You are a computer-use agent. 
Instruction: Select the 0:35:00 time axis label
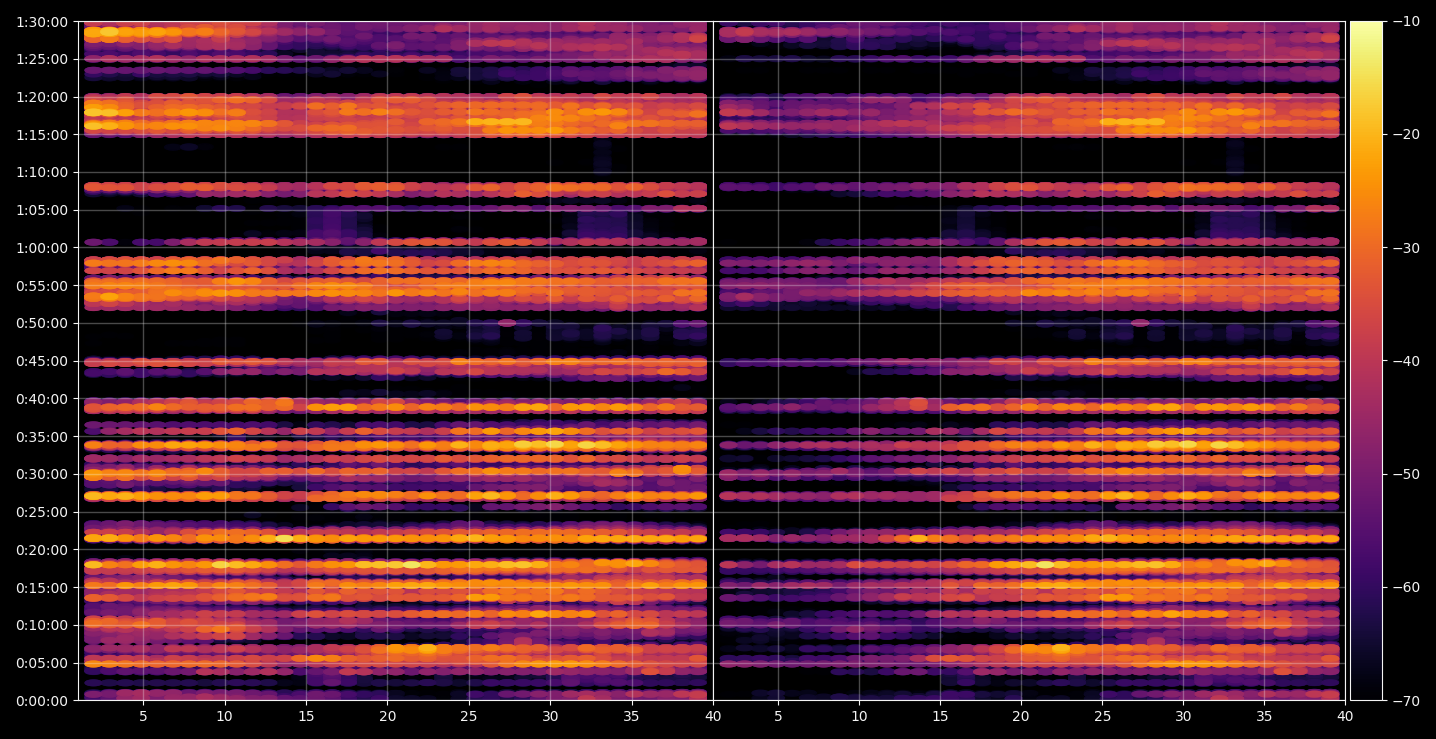(x=42, y=437)
